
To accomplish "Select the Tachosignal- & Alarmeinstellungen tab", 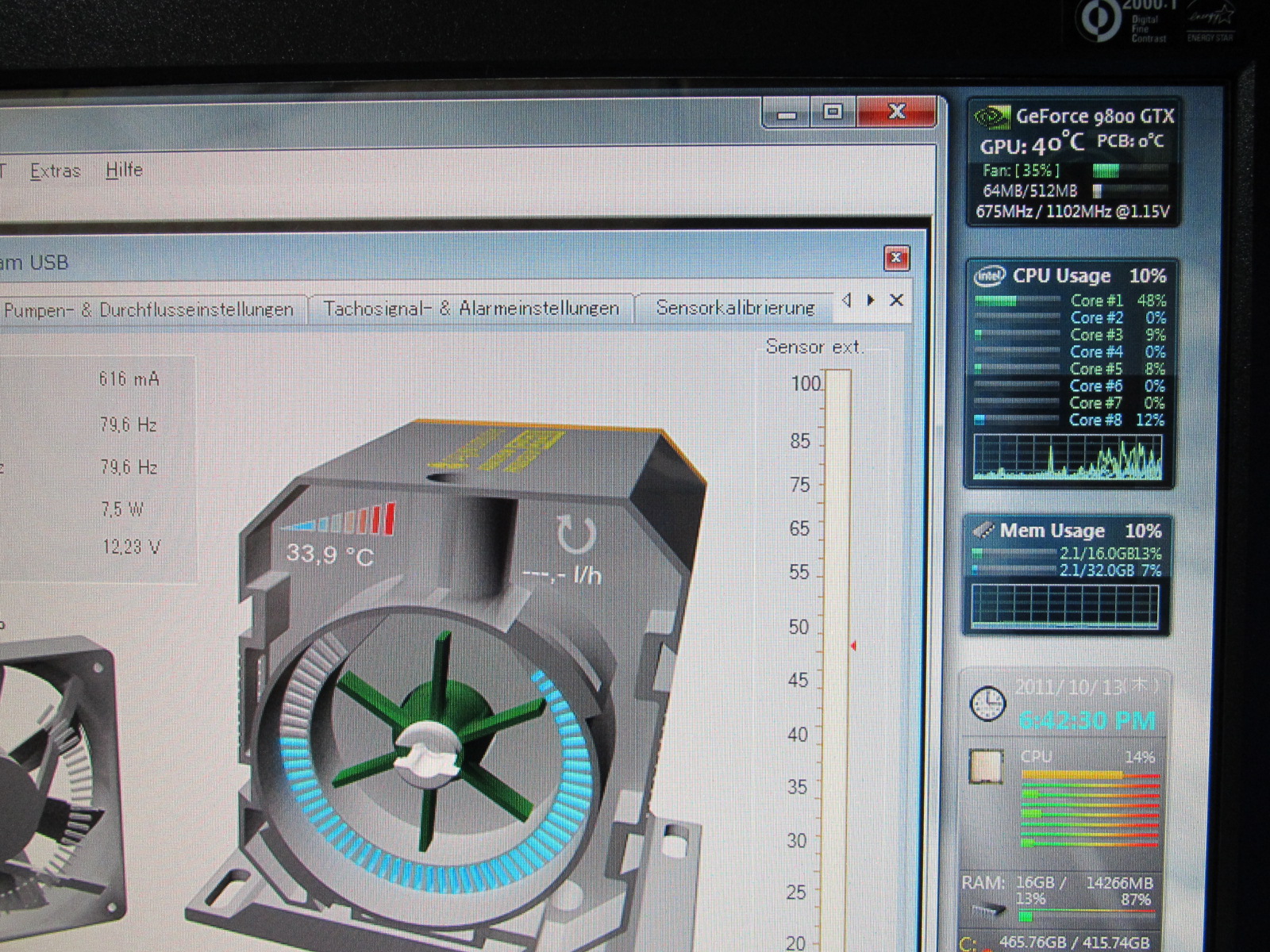I will point(471,308).
